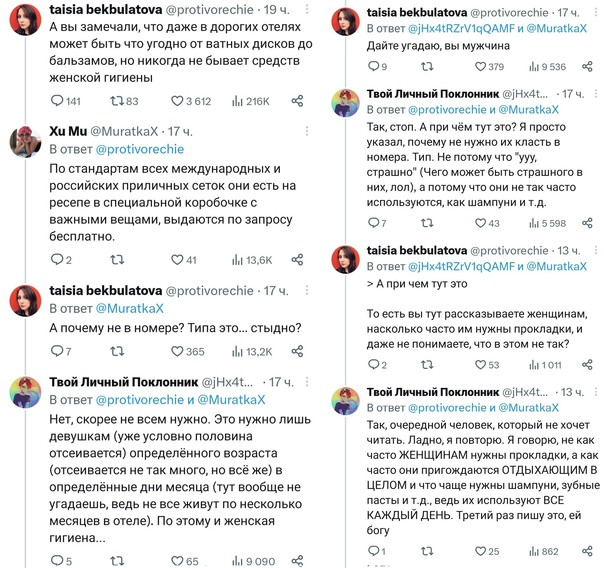
Task: Open more options on 'Дайте угадаю' tweet
Action: pyautogui.click(x=596, y=12)
